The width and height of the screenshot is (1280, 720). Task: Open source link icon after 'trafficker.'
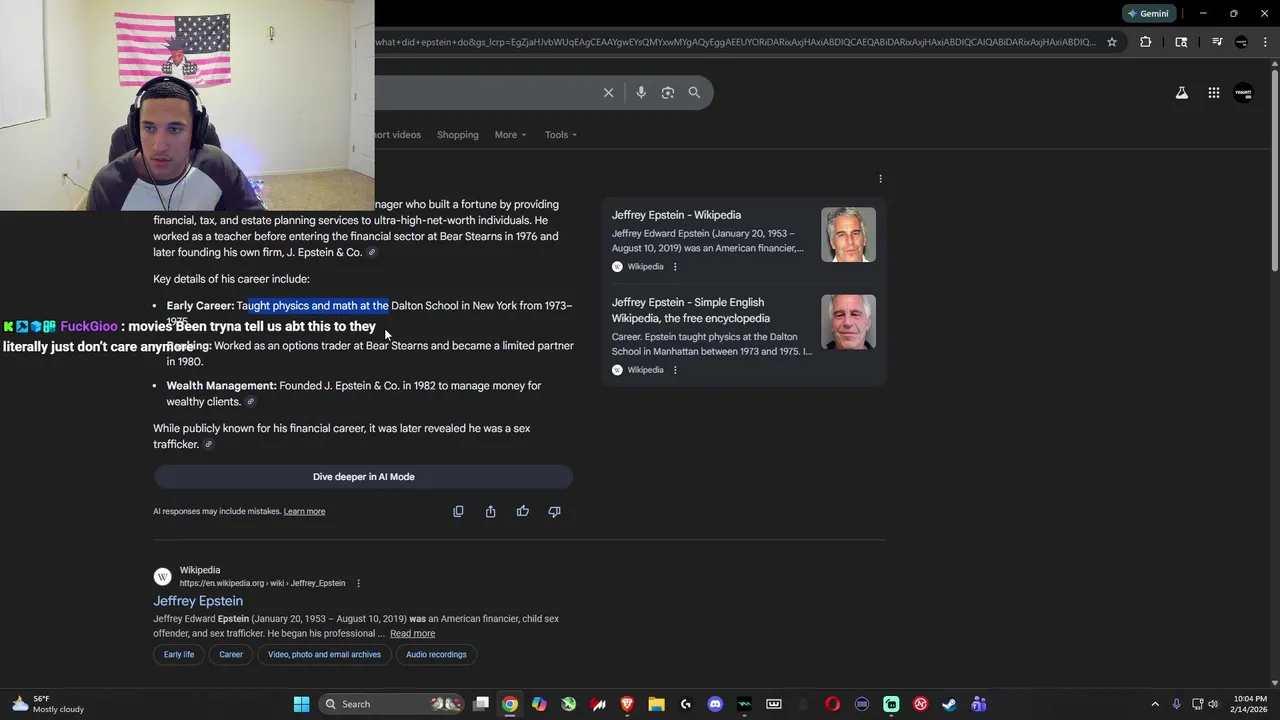(x=208, y=445)
